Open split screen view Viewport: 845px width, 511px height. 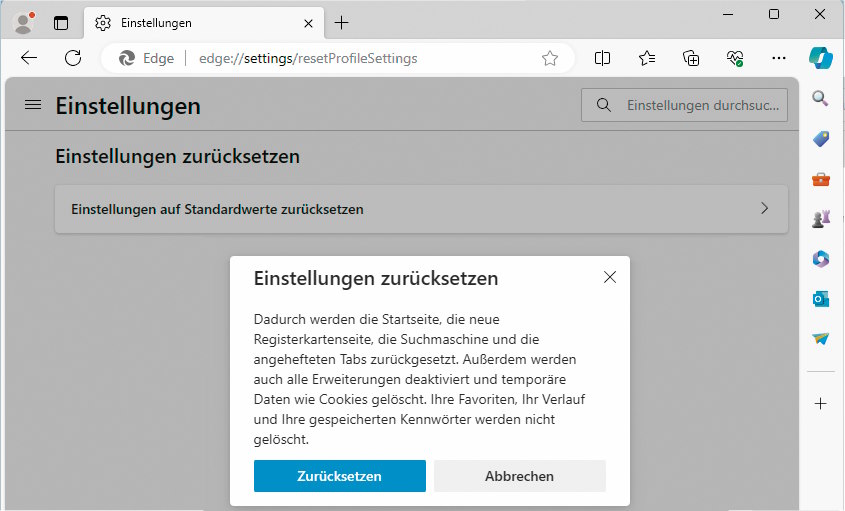click(602, 58)
